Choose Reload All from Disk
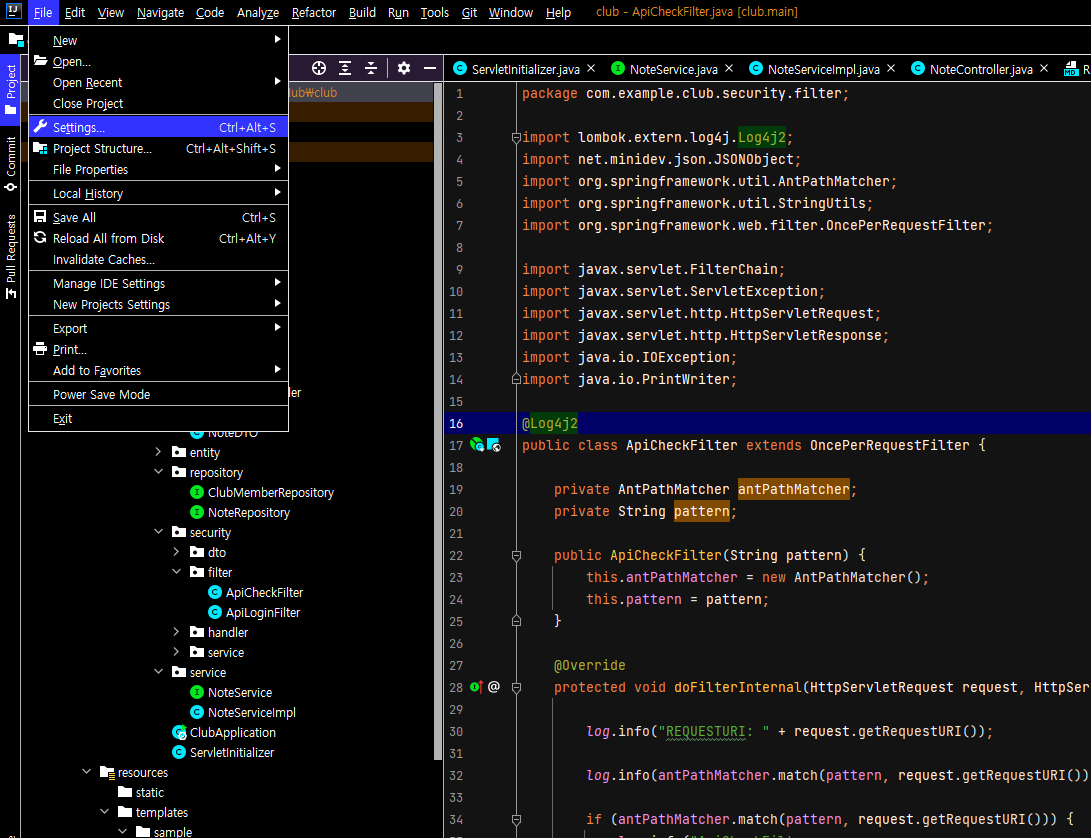Image resolution: width=1091 pixels, height=838 pixels. 159,238
